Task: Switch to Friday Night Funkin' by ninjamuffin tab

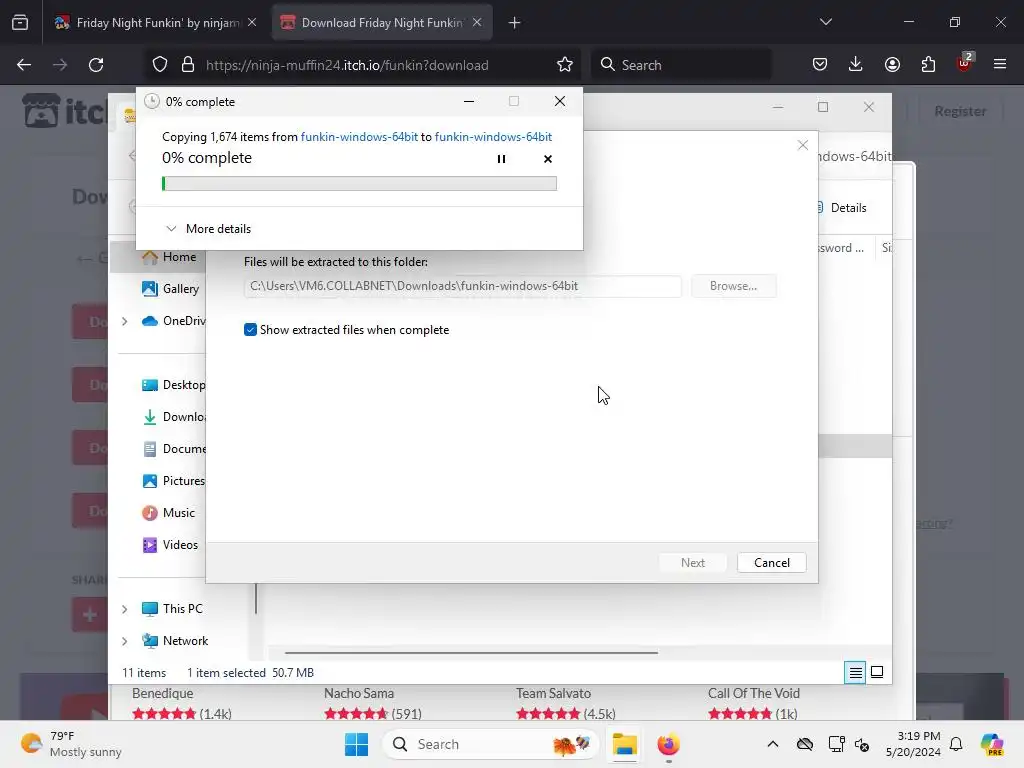Action: (x=157, y=23)
